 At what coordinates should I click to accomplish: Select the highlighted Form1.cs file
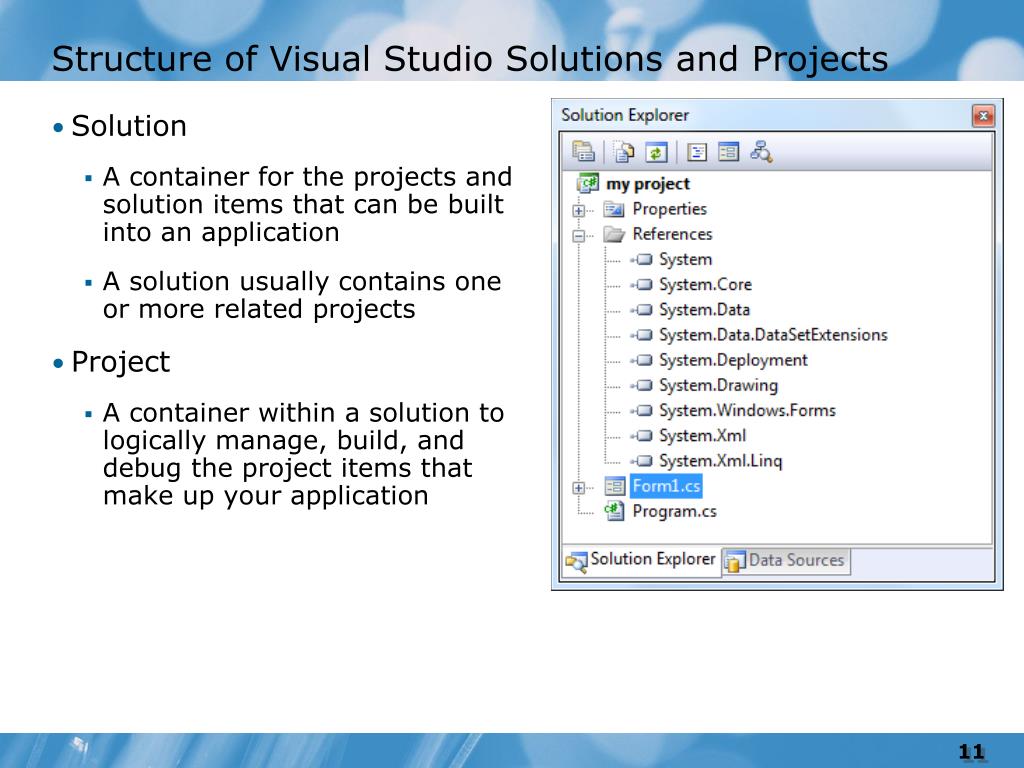coord(666,487)
